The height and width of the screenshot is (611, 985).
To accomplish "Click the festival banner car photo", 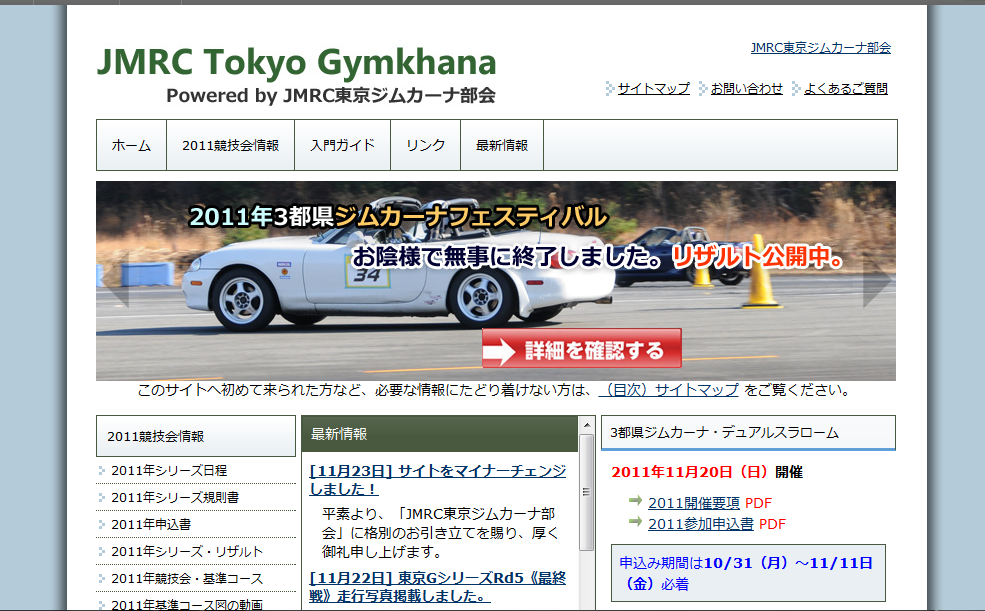I will point(496,281).
